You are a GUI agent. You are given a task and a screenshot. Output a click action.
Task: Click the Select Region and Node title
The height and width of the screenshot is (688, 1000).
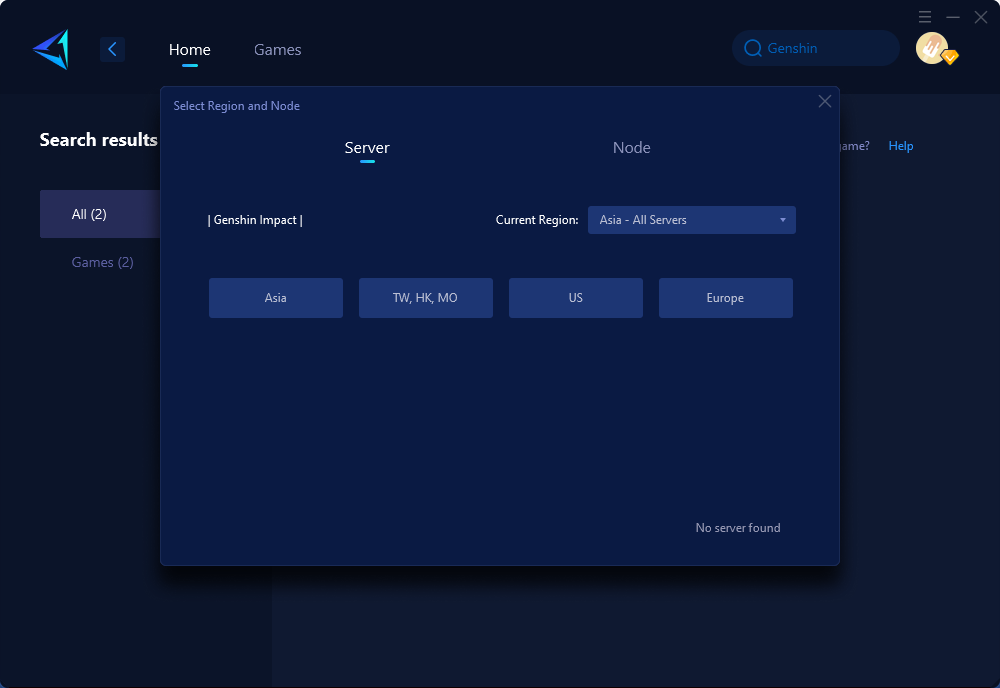click(x=237, y=106)
